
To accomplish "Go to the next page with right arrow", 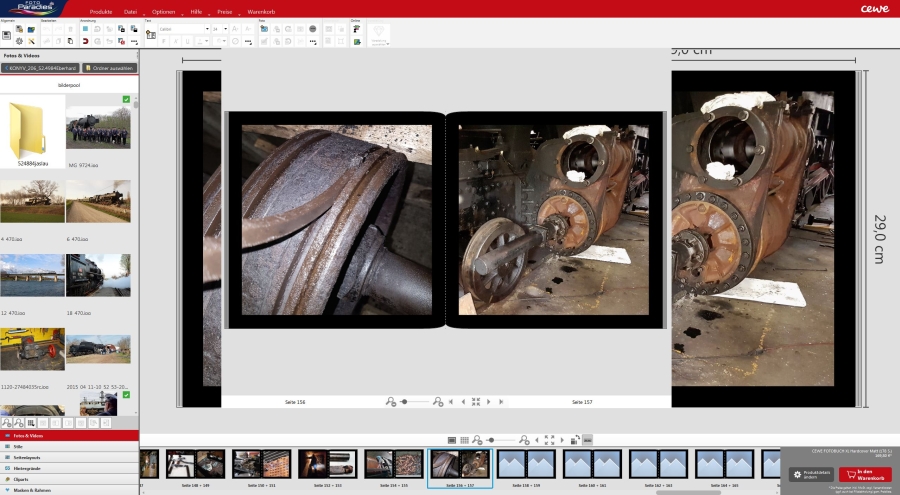I will click(489, 401).
